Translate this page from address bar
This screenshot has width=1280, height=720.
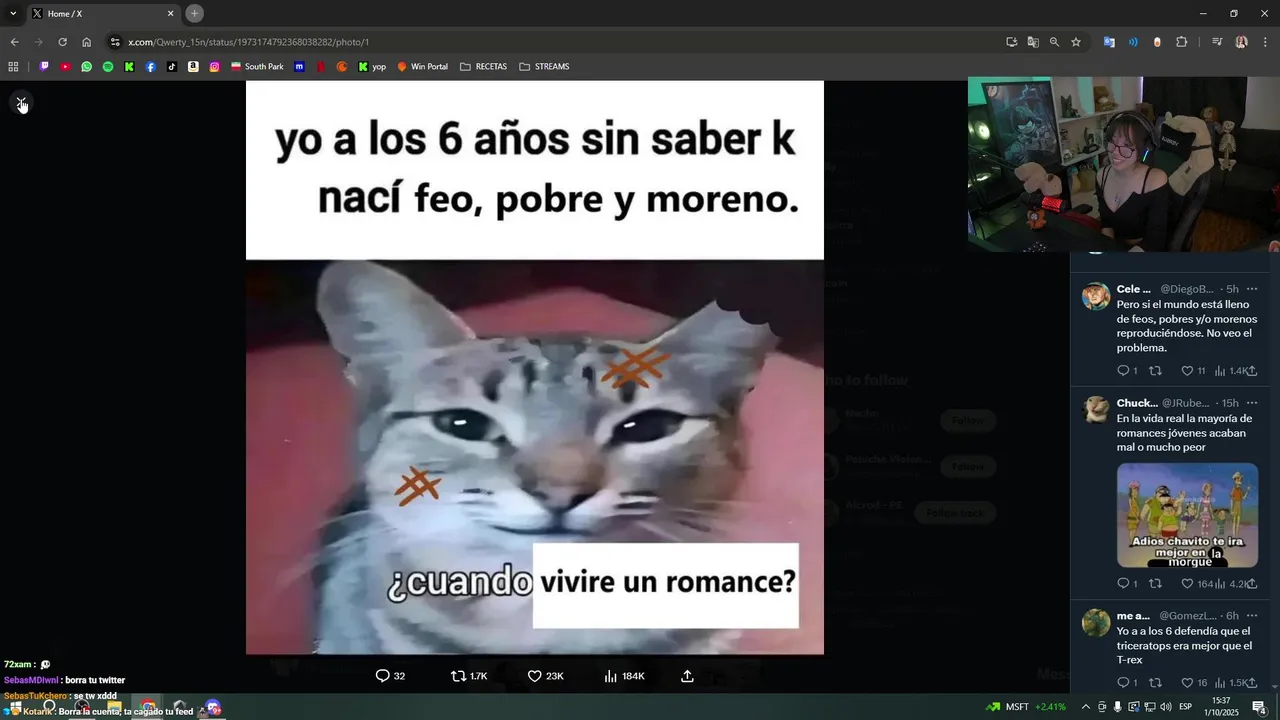pos(1033,42)
